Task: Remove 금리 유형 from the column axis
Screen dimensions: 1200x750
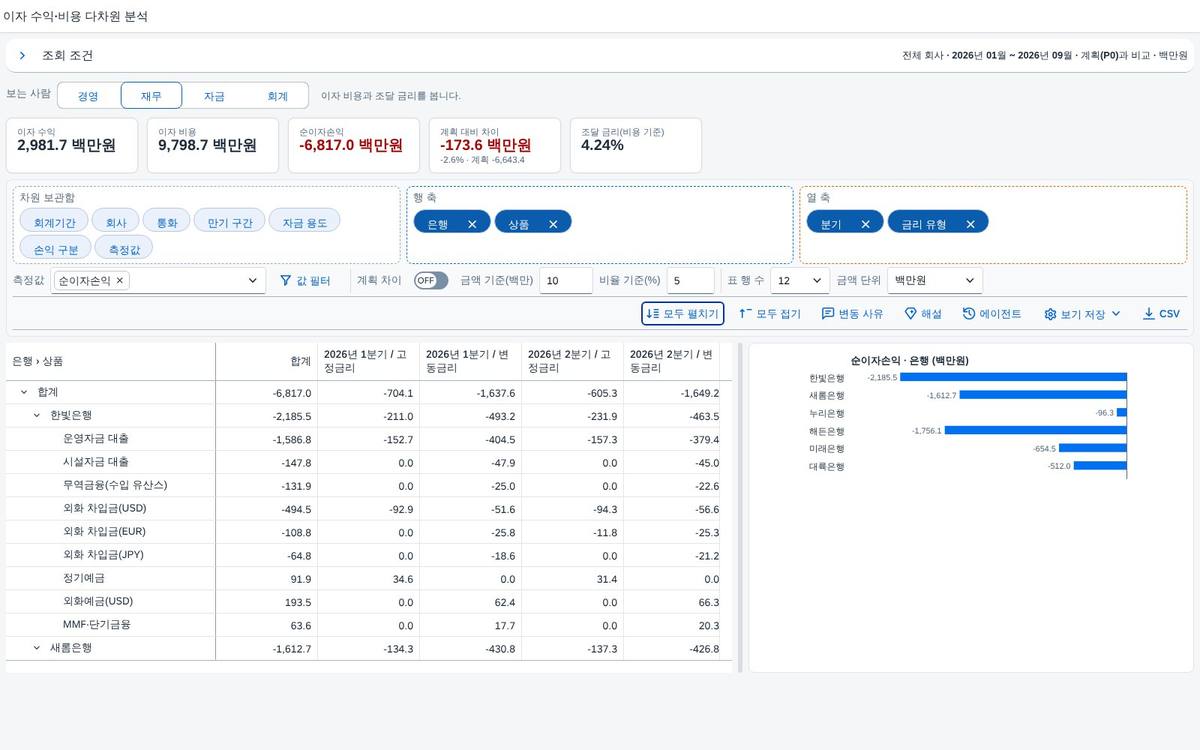Action: pos(970,224)
